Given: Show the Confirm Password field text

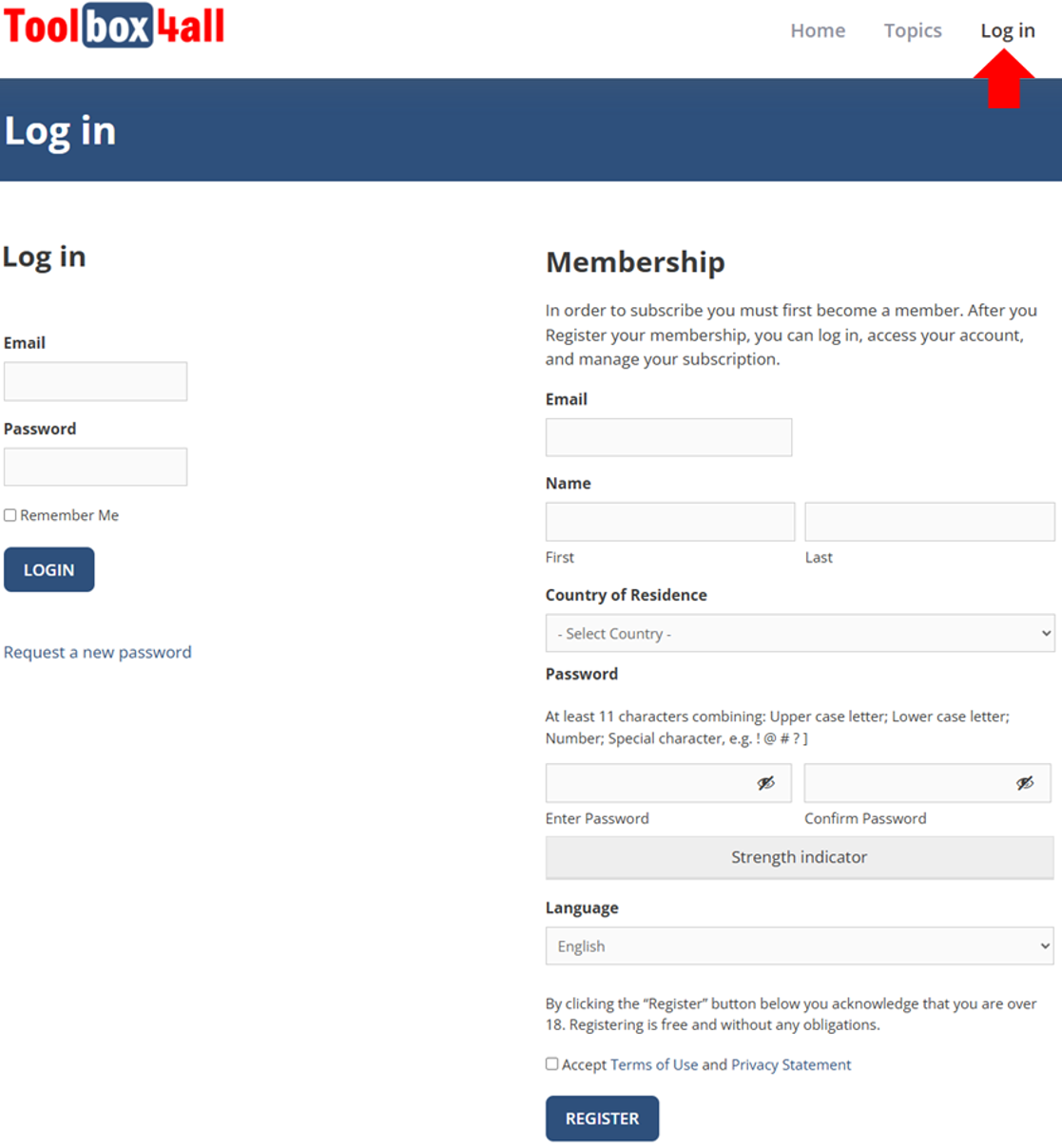Looking at the screenshot, I should 1024,783.
